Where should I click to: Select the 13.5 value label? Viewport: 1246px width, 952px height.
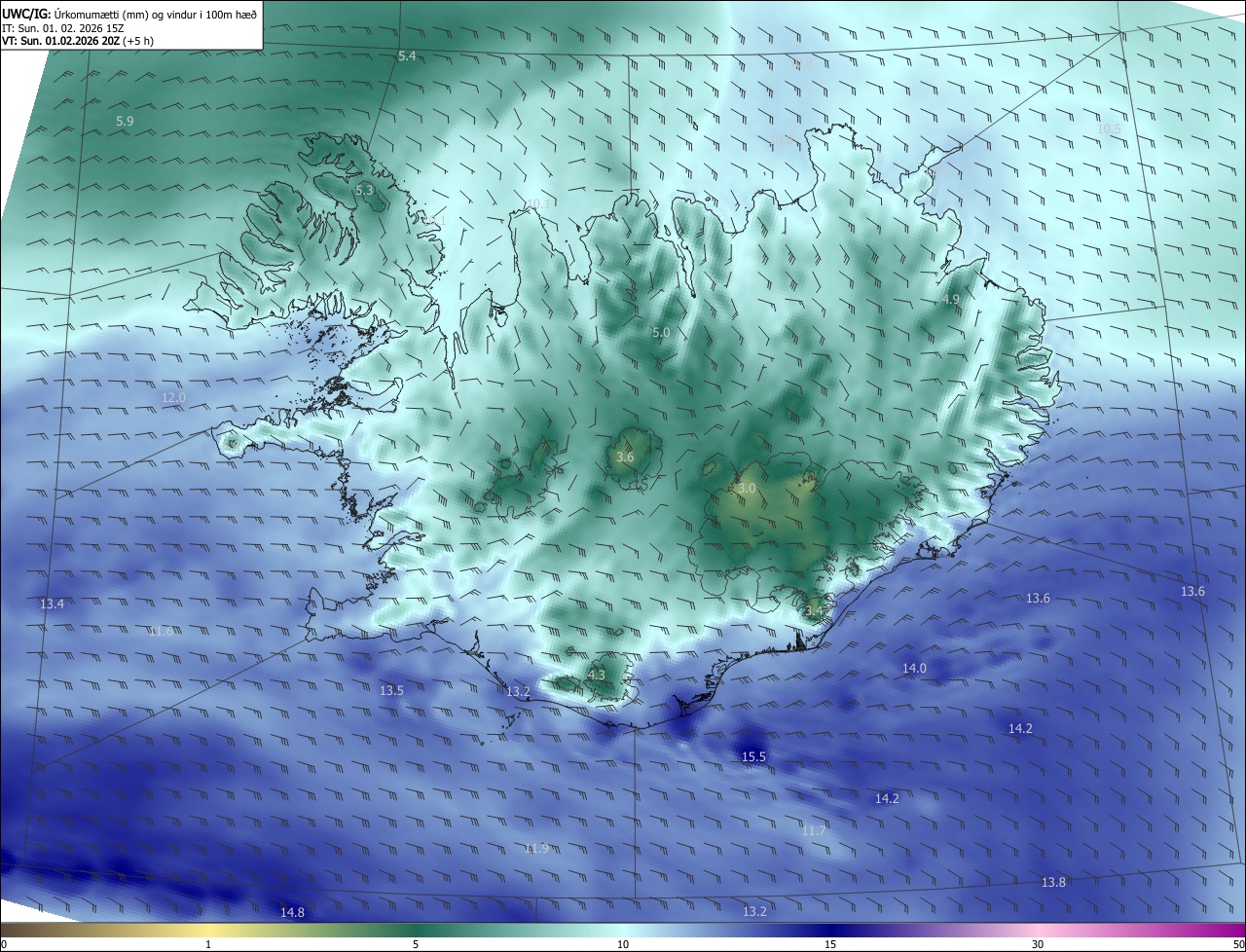click(x=391, y=690)
